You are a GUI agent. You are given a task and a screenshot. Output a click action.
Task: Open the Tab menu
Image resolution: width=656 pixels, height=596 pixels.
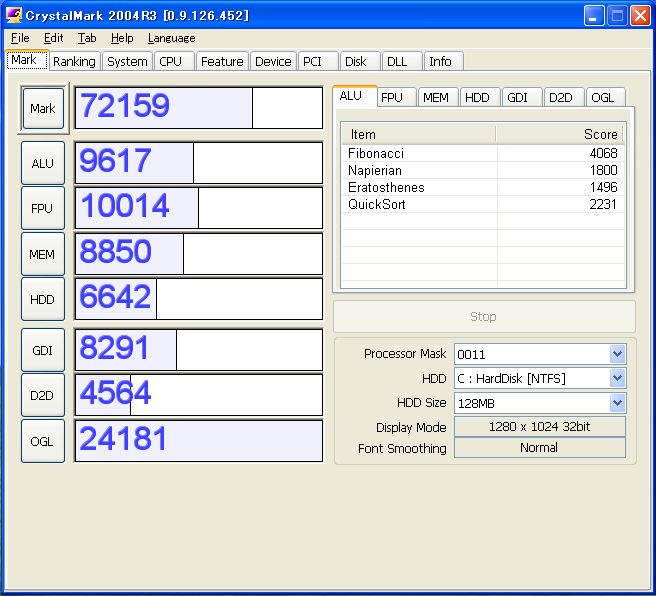tap(87, 38)
